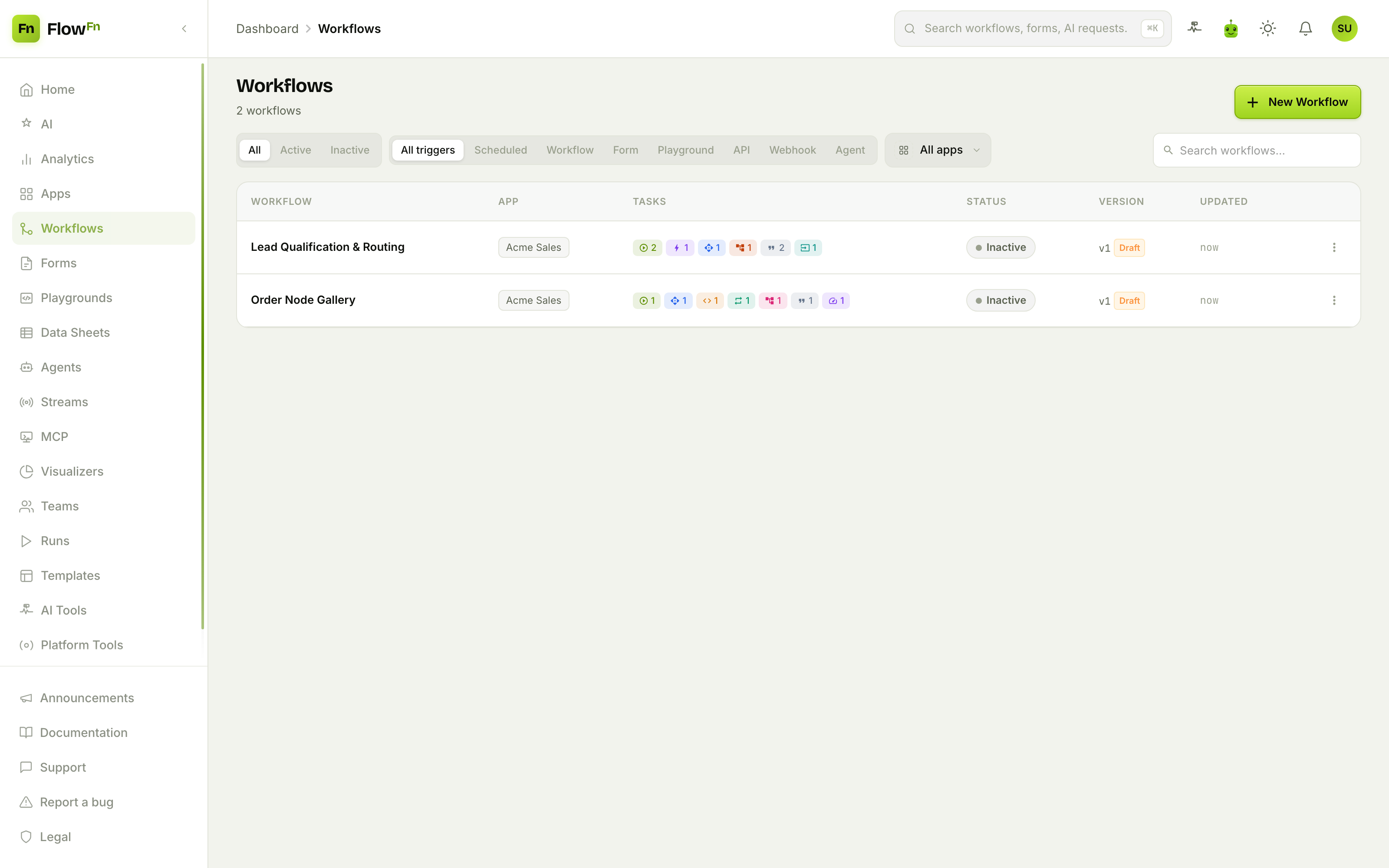Expand the All apps dropdown
This screenshot has width=1389, height=868.
tap(938, 150)
